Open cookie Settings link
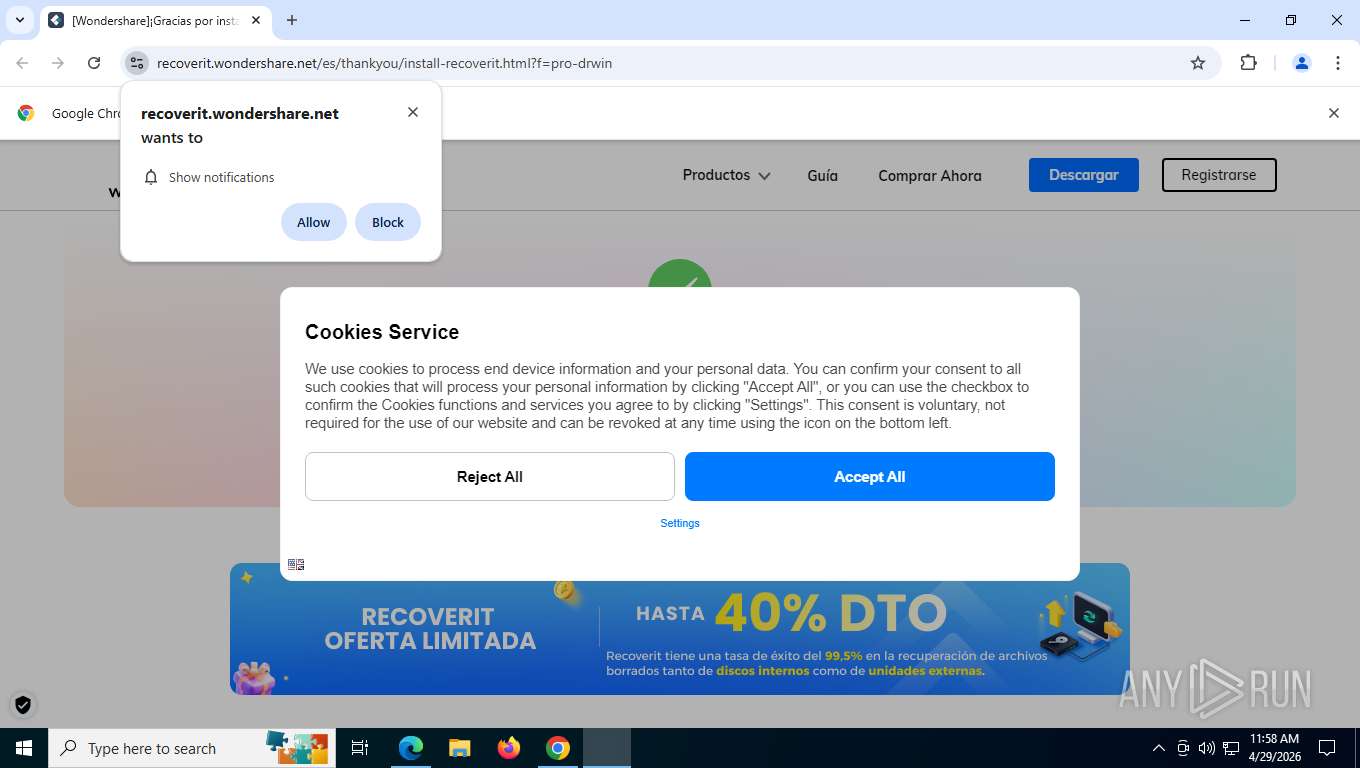Screen dimensions: 1360x768 680,523
